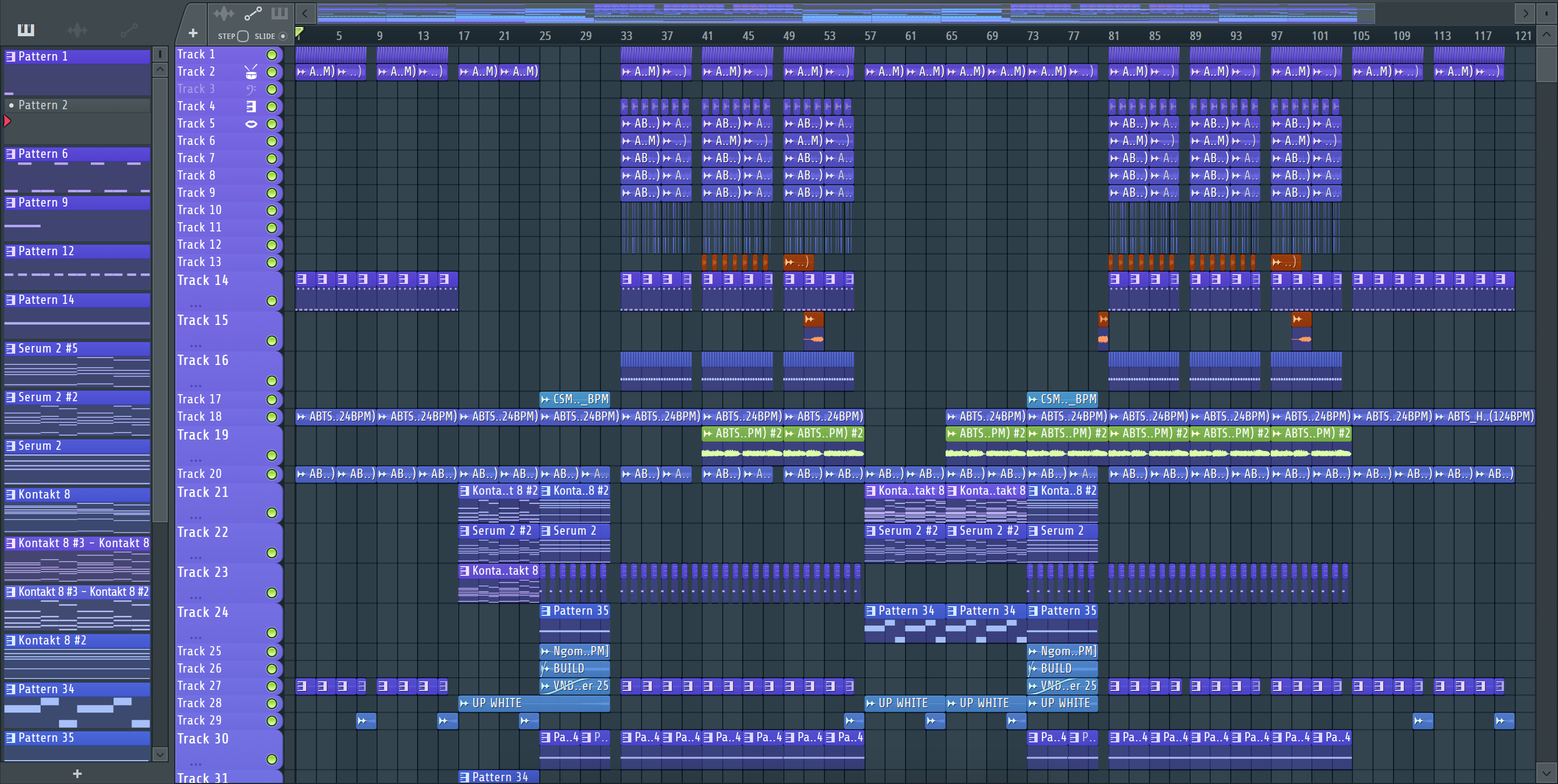The height and width of the screenshot is (784, 1558).
Task: Click the three dots under Track 19 name
Action: [196, 461]
